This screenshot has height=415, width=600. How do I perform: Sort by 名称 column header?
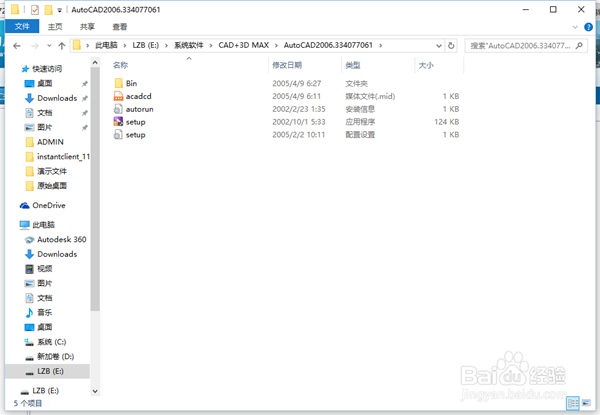click(121, 65)
